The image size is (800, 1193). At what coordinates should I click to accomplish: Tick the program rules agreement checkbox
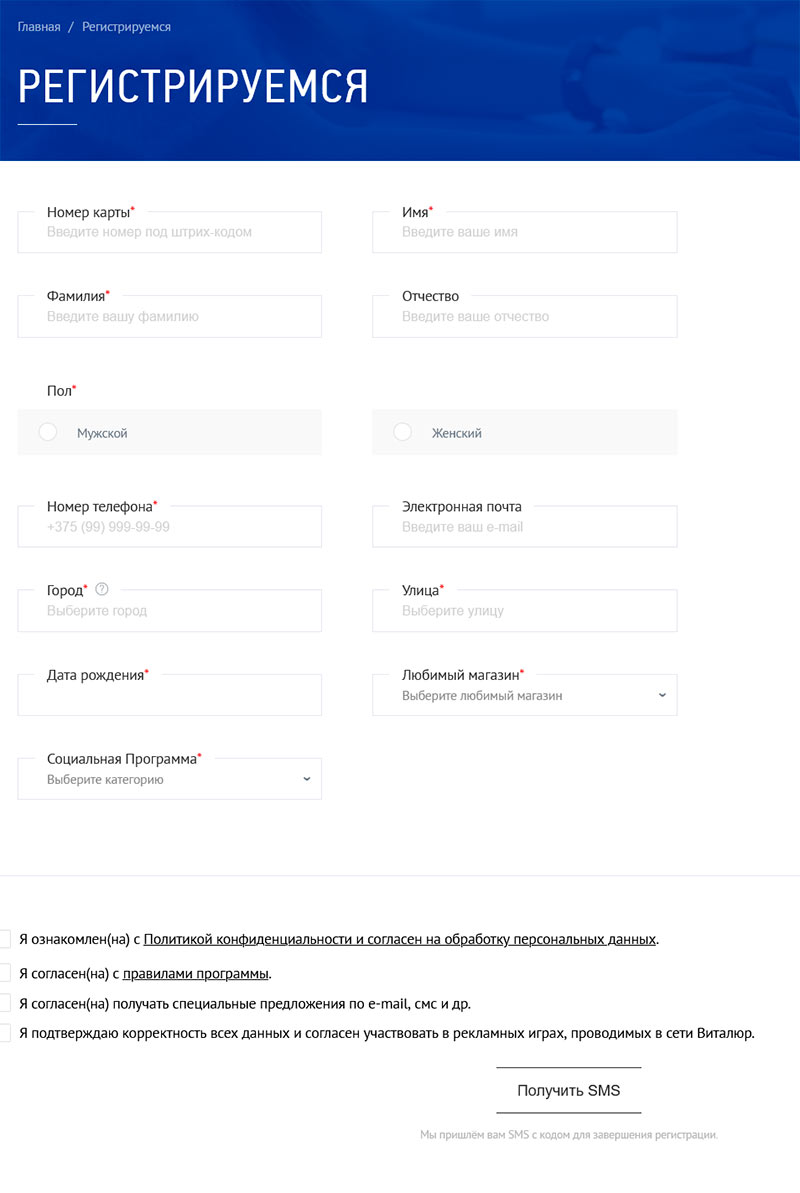(x=4, y=973)
